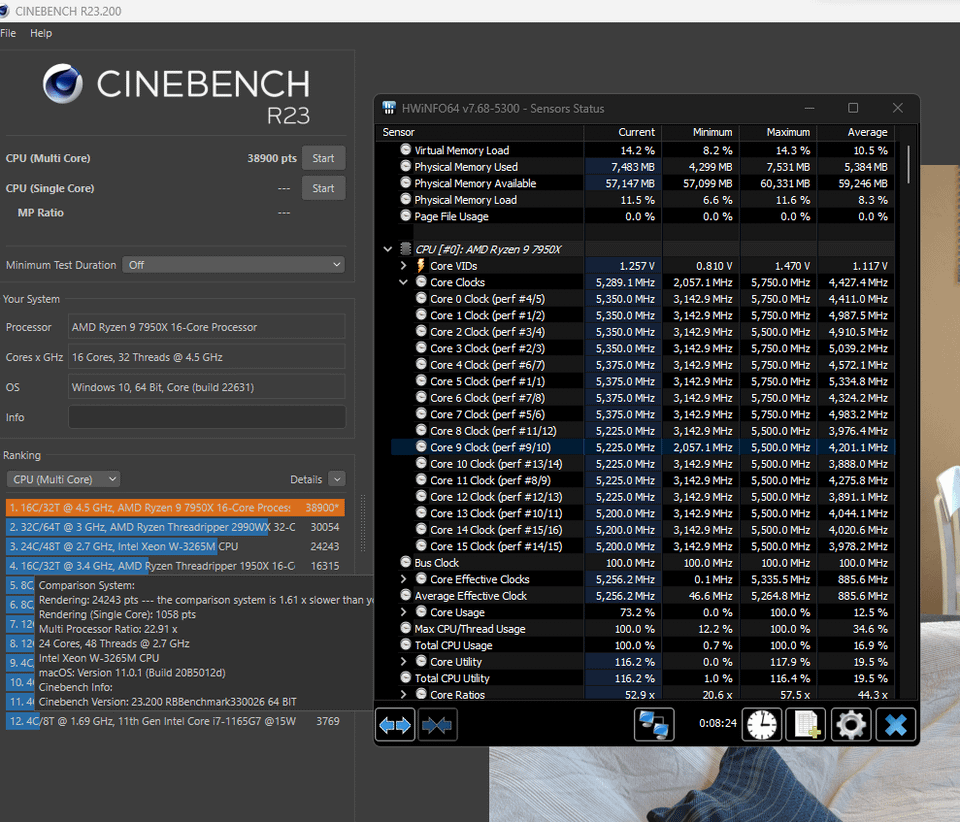Click the Max CPU/Thread Usage sensor icon
The image size is (960, 822).
coord(405,628)
